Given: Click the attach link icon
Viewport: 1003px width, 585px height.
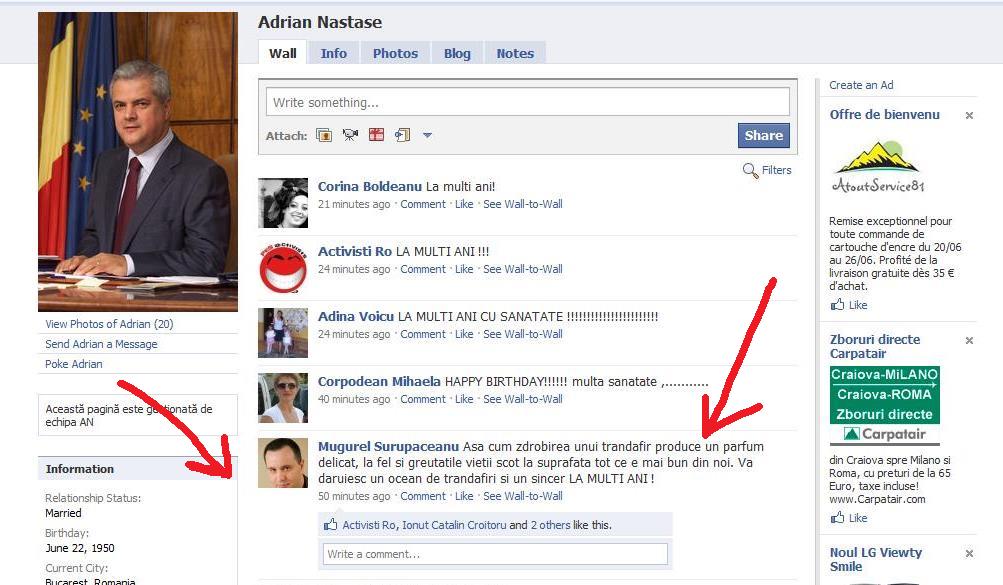Looking at the screenshot, I should click(x=402, y=135).
